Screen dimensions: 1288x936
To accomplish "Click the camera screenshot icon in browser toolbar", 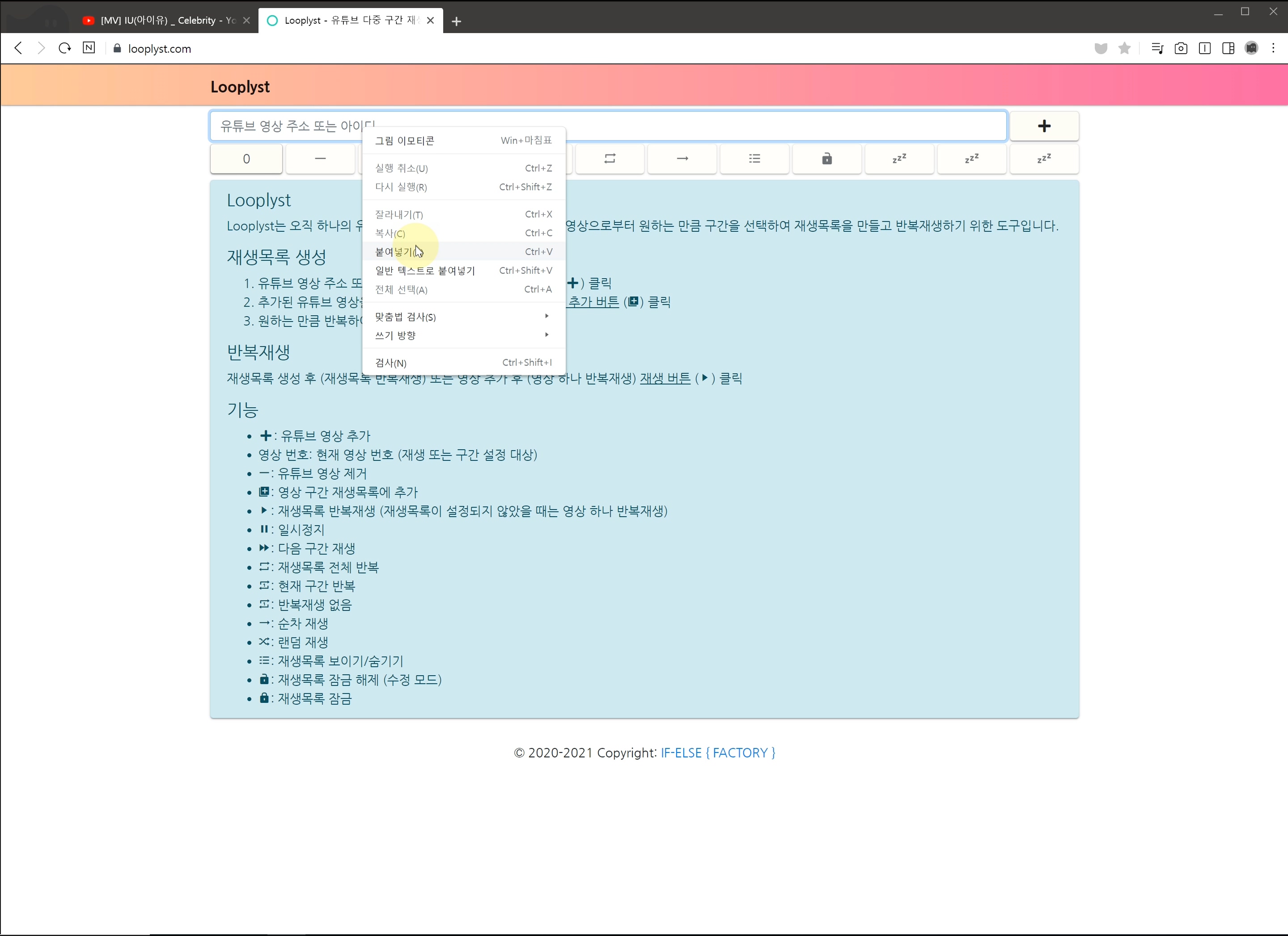I will pos(1181,48).
